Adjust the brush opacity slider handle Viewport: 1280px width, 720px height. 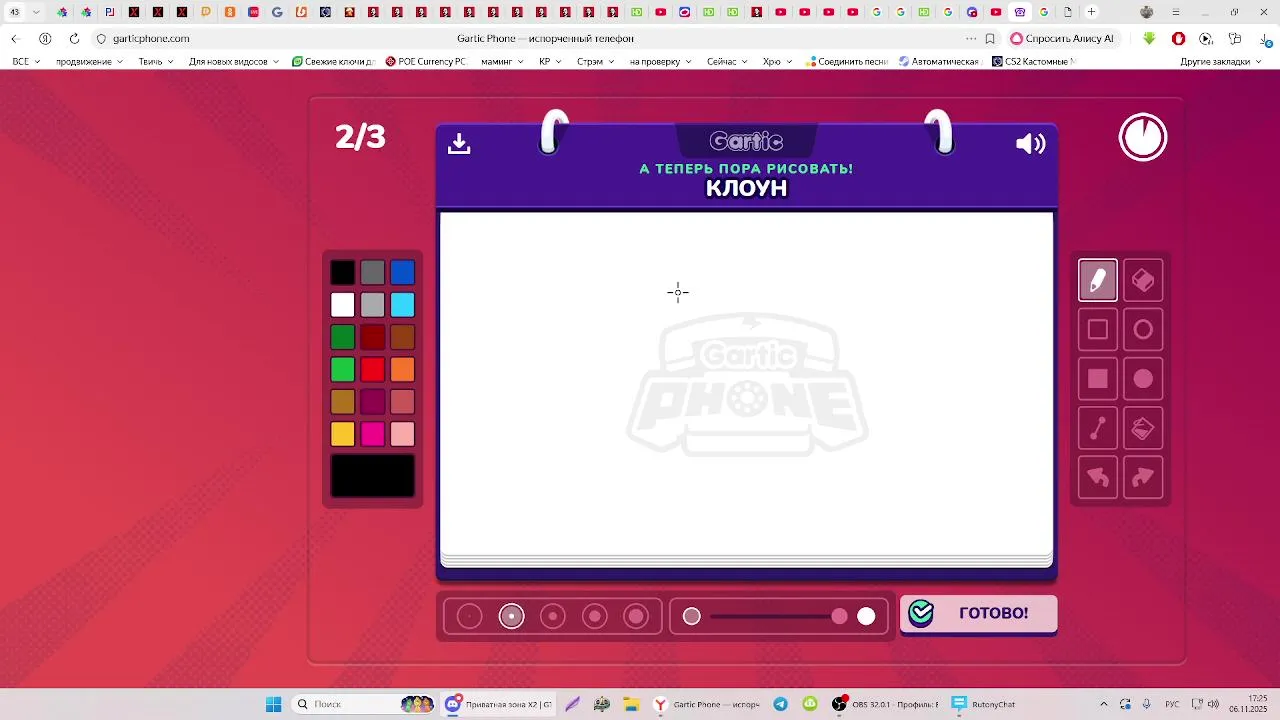(839, 616)
